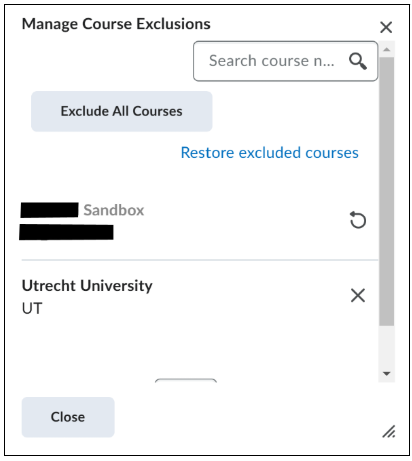Click the scrollbar down arrow
The image size is (412, 461).
[x=387, y=373]
